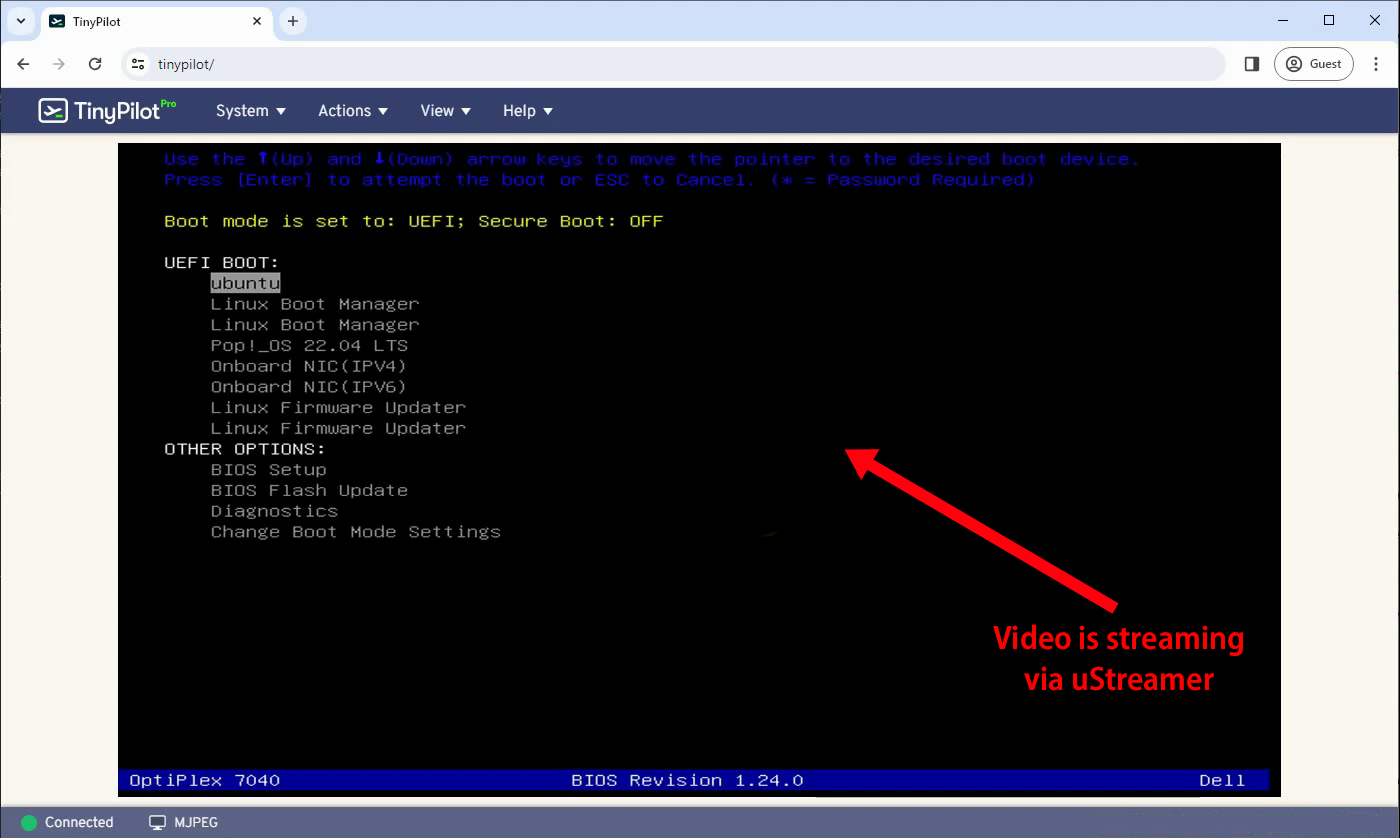Open a new browser tab
This screenshot has width=1400, height=838.
tap(293, 21)
